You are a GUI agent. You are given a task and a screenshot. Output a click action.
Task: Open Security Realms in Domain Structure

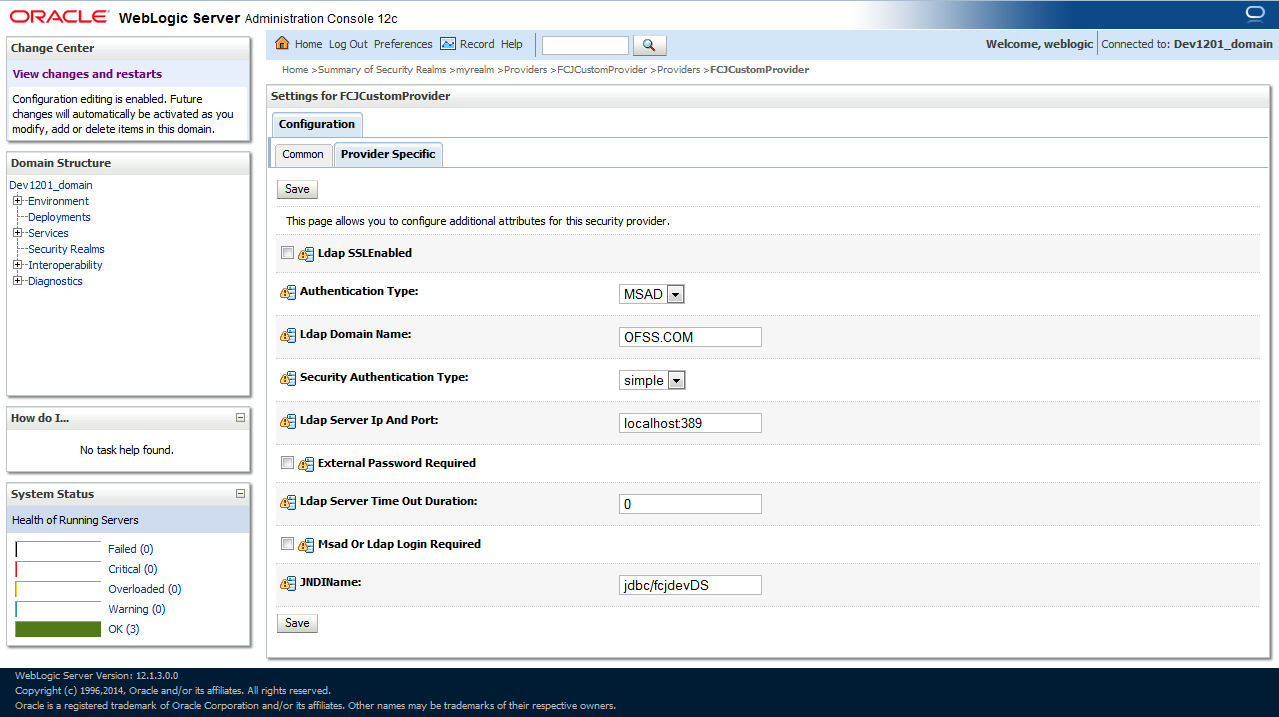click(66, 249)
